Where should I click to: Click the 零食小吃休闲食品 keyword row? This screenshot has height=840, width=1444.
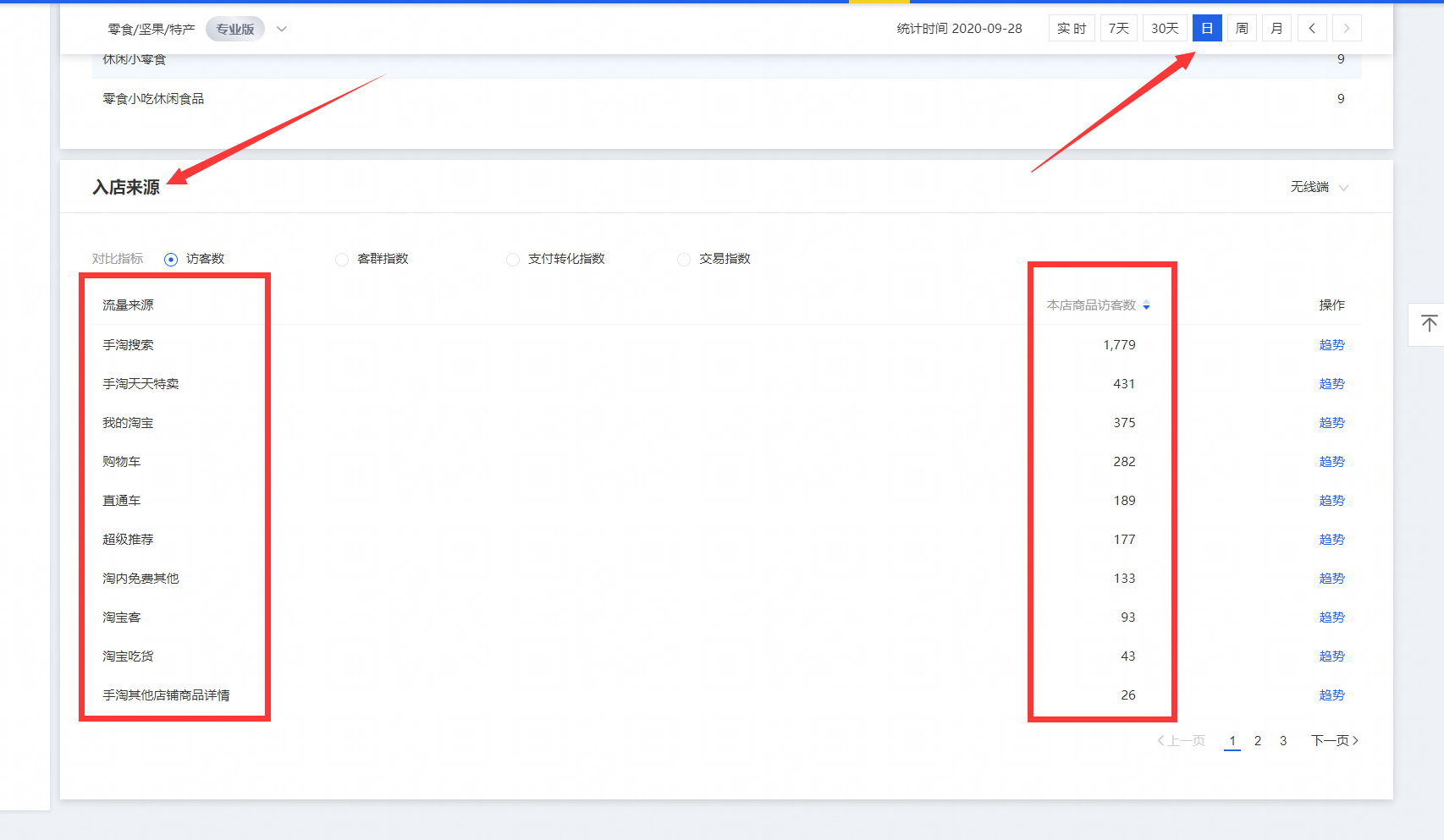[726, 99]
